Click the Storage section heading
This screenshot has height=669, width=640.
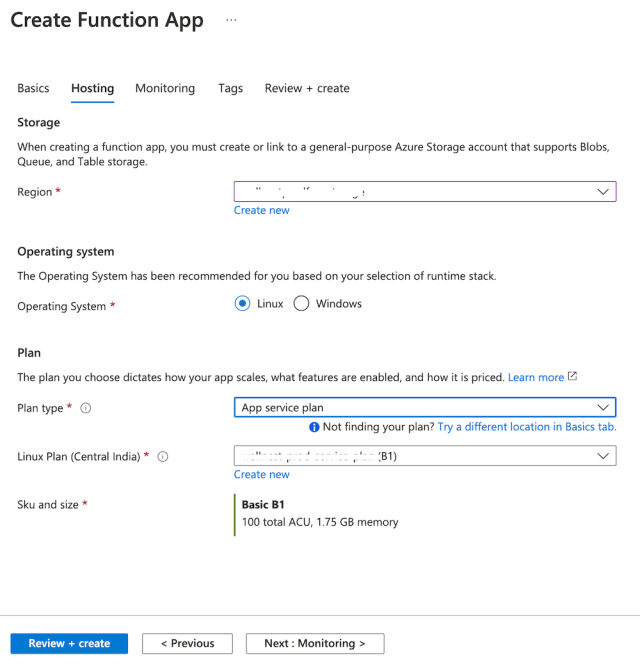coord(38,122)
